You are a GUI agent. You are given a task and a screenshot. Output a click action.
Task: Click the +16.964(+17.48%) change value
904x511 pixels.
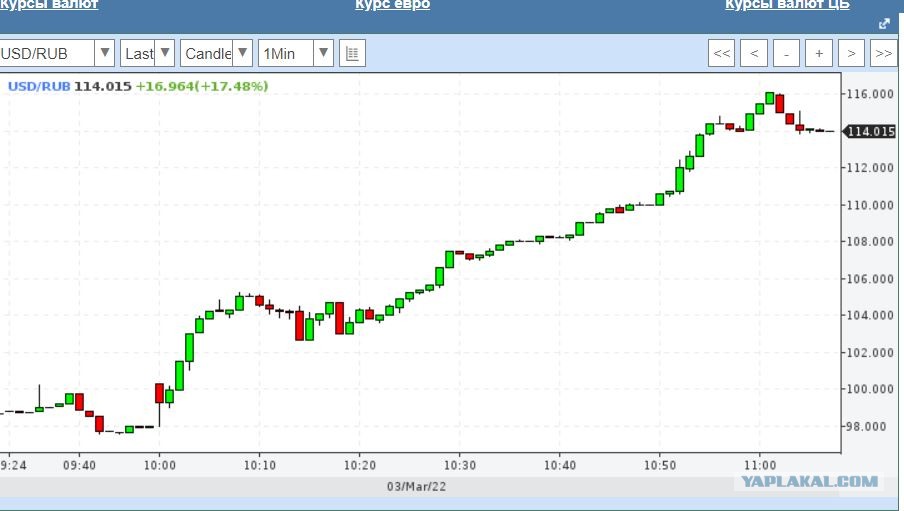coord(202,87)
